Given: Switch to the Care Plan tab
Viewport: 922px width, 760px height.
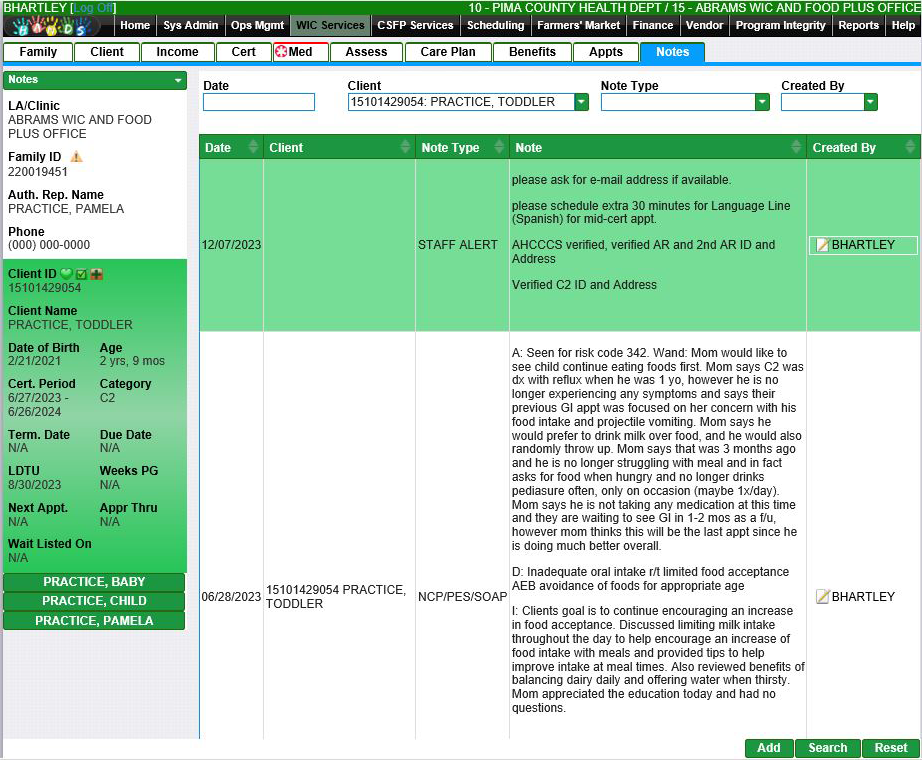Looking at the screenshot, I should (x=447, y=52).
